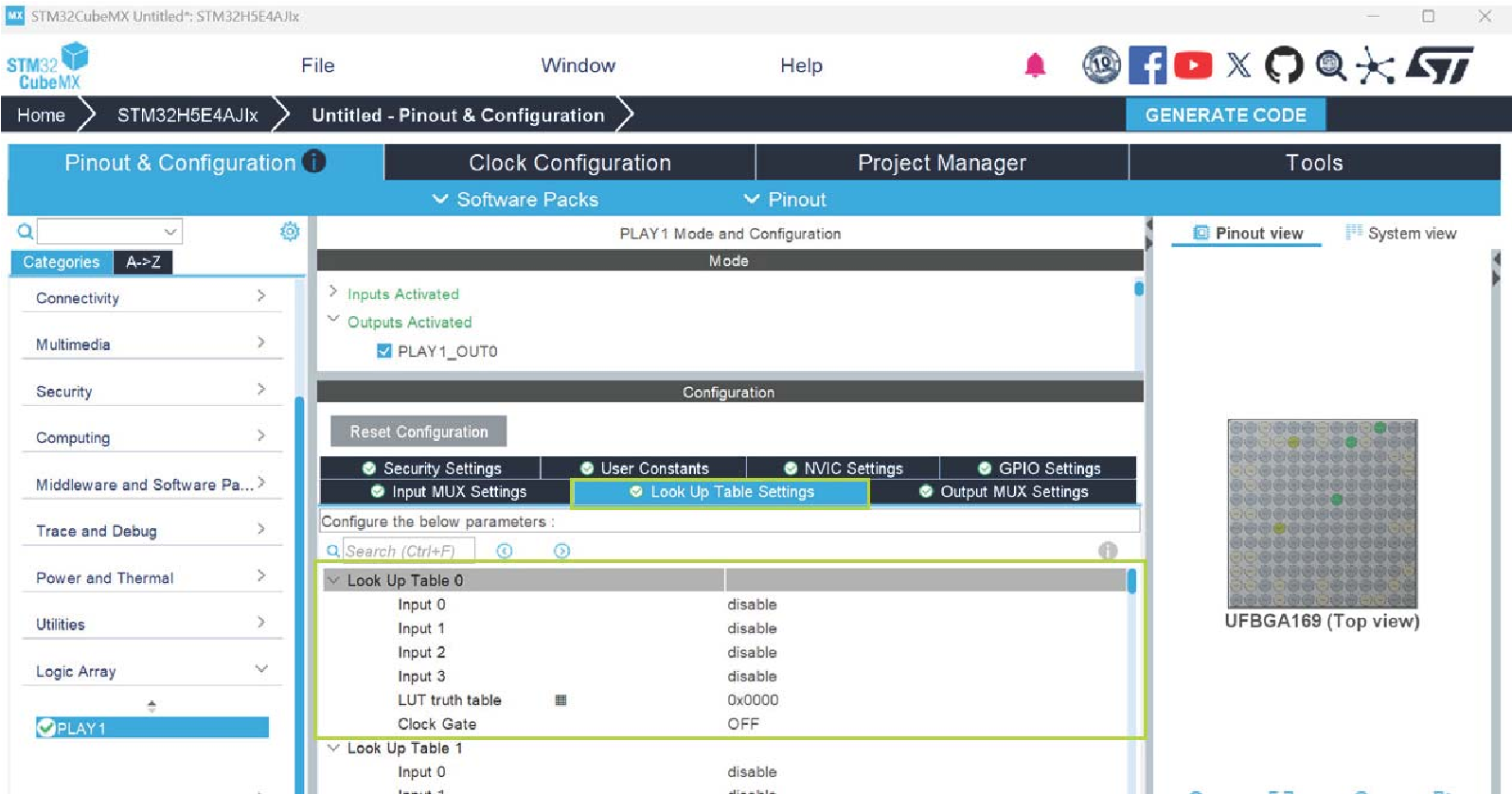Image resolution: width=1512 pixels, height=794 pixels.
Task: Open the 10 years anniversary badge icon
Action: point(1101,65)
